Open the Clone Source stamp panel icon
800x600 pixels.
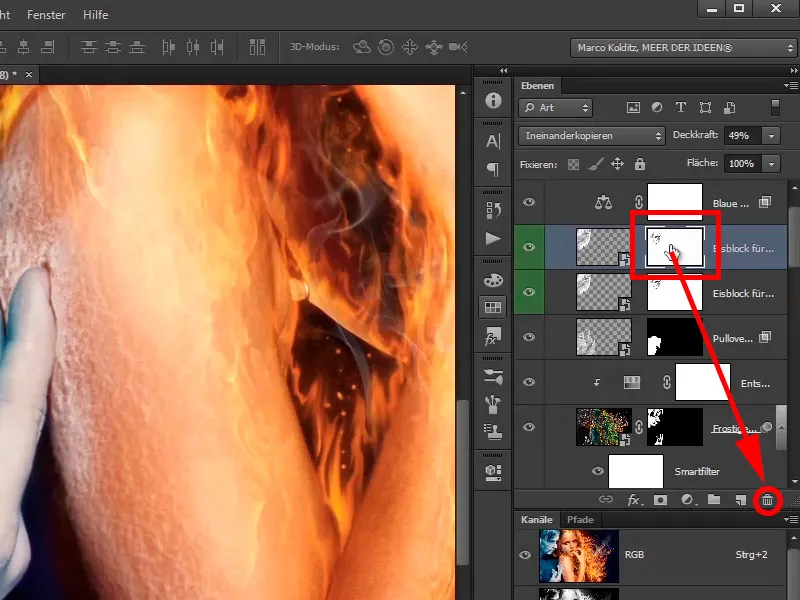click(x=493, y=432)
